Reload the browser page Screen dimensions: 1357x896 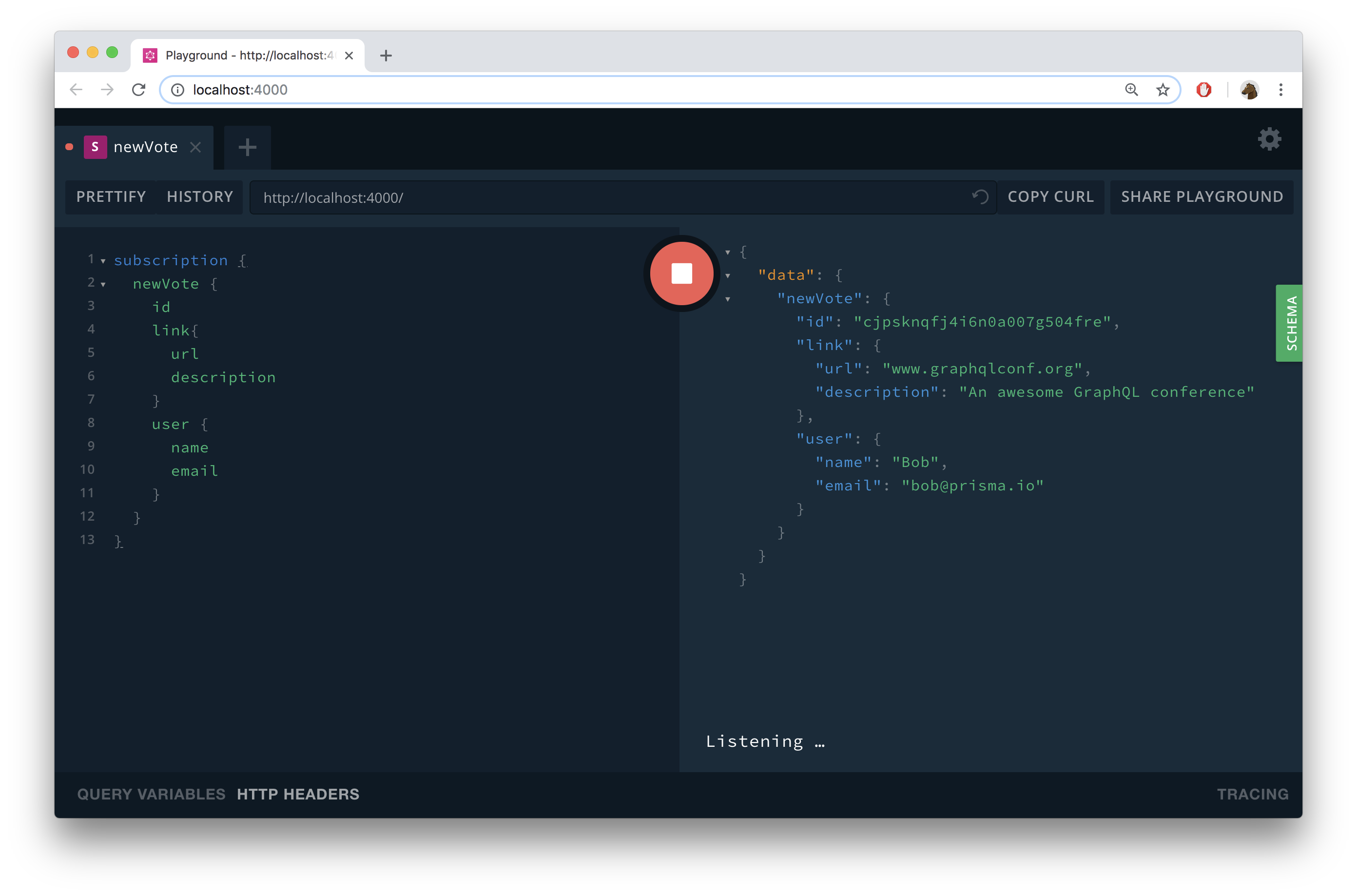(139, 90)
